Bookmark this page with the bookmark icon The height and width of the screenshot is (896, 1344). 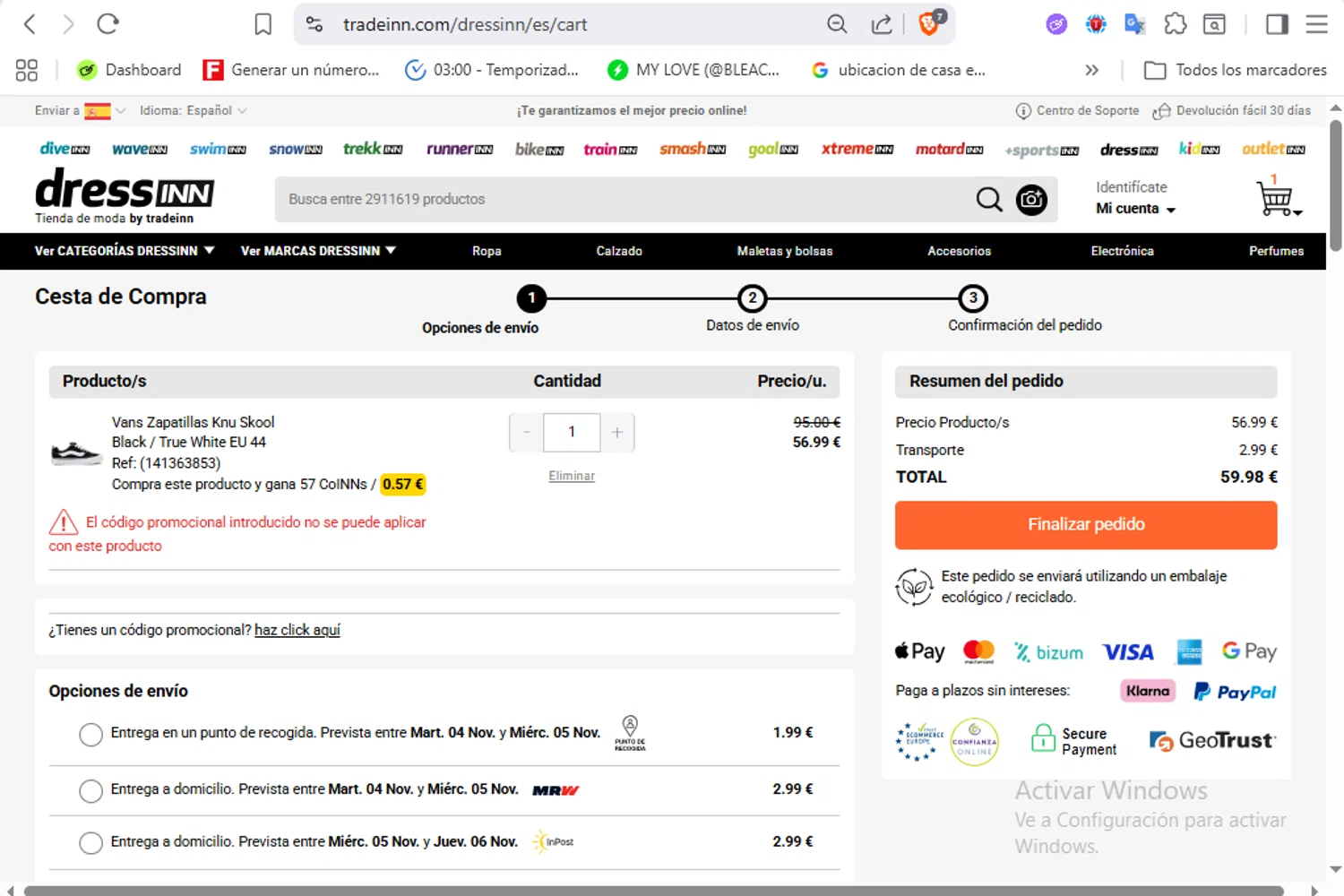pos(263,24)
